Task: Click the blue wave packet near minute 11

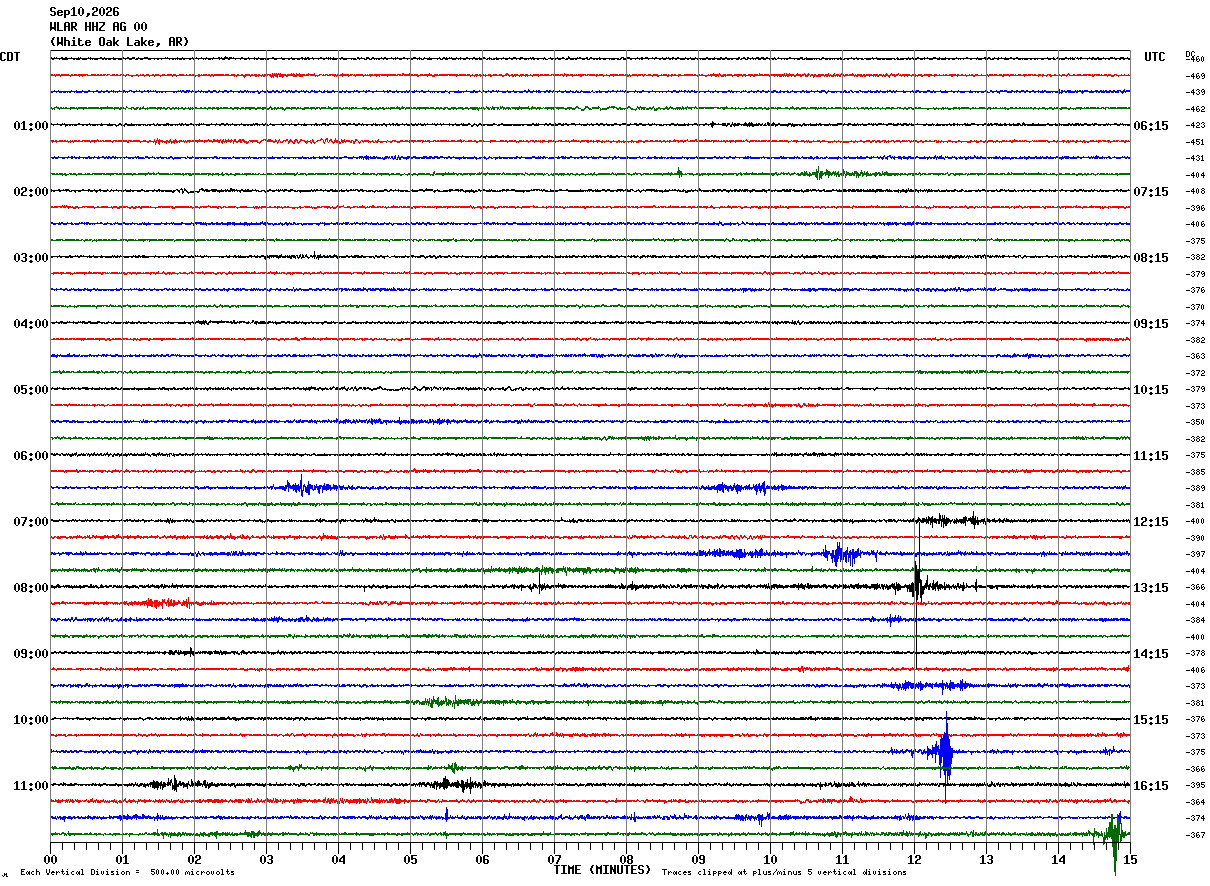Action: 843,553
